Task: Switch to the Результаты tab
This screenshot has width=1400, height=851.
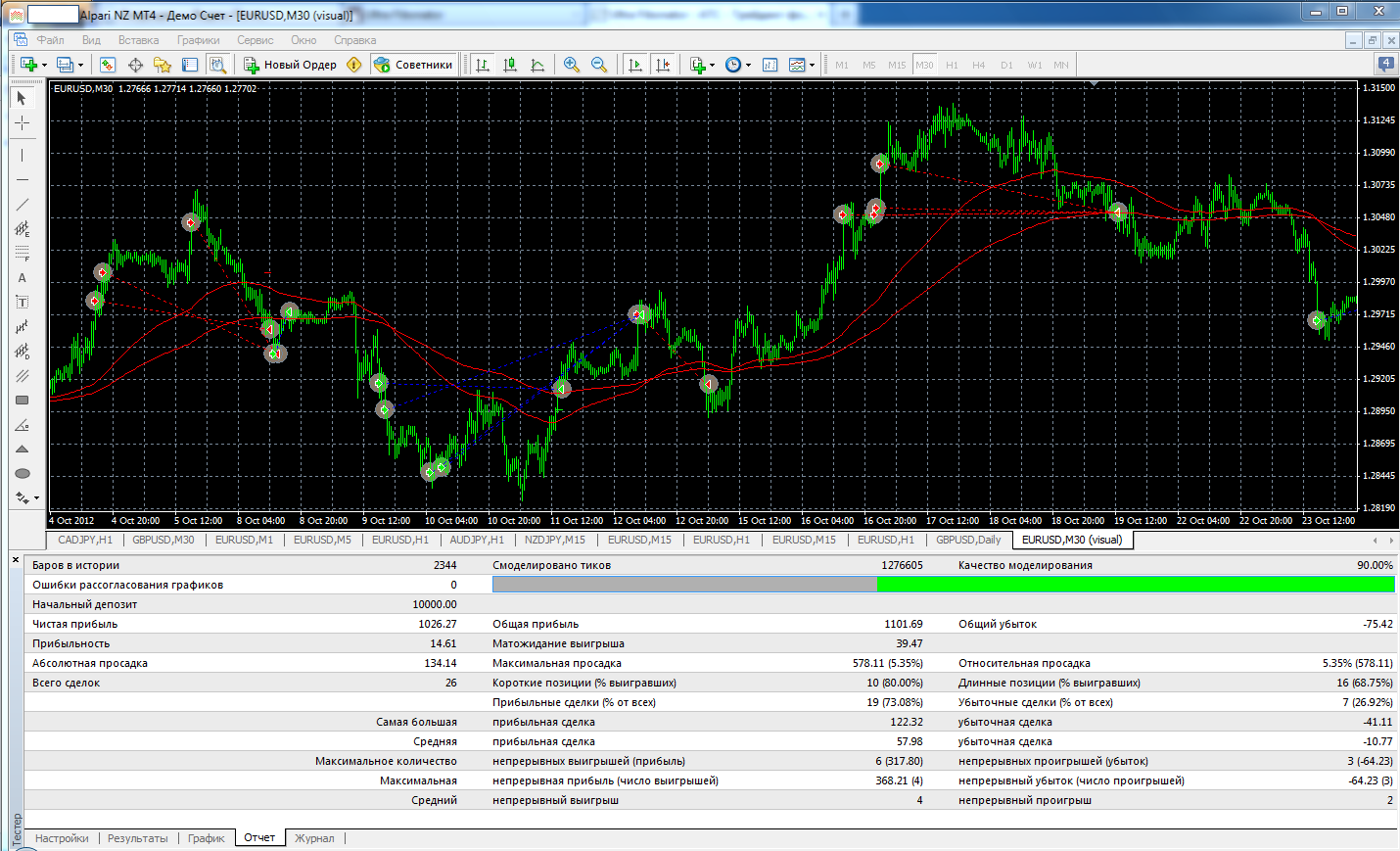Action: pyautogui.click(x=138, y=838)
